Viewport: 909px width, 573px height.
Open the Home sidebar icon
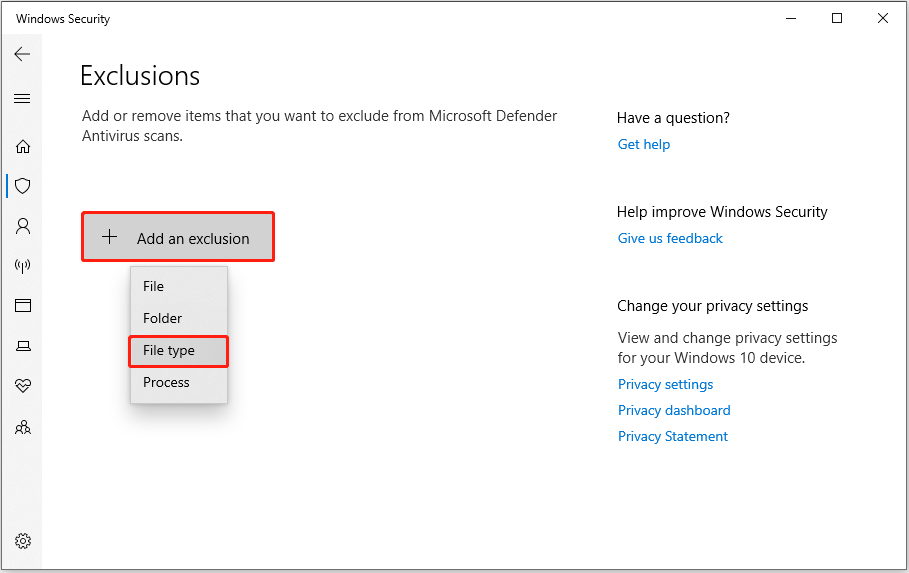pyautogui.click(x=22, y=147)
